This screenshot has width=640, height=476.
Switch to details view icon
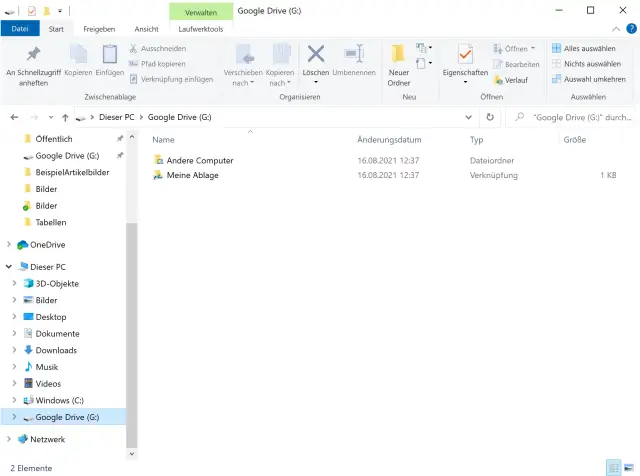613,468
